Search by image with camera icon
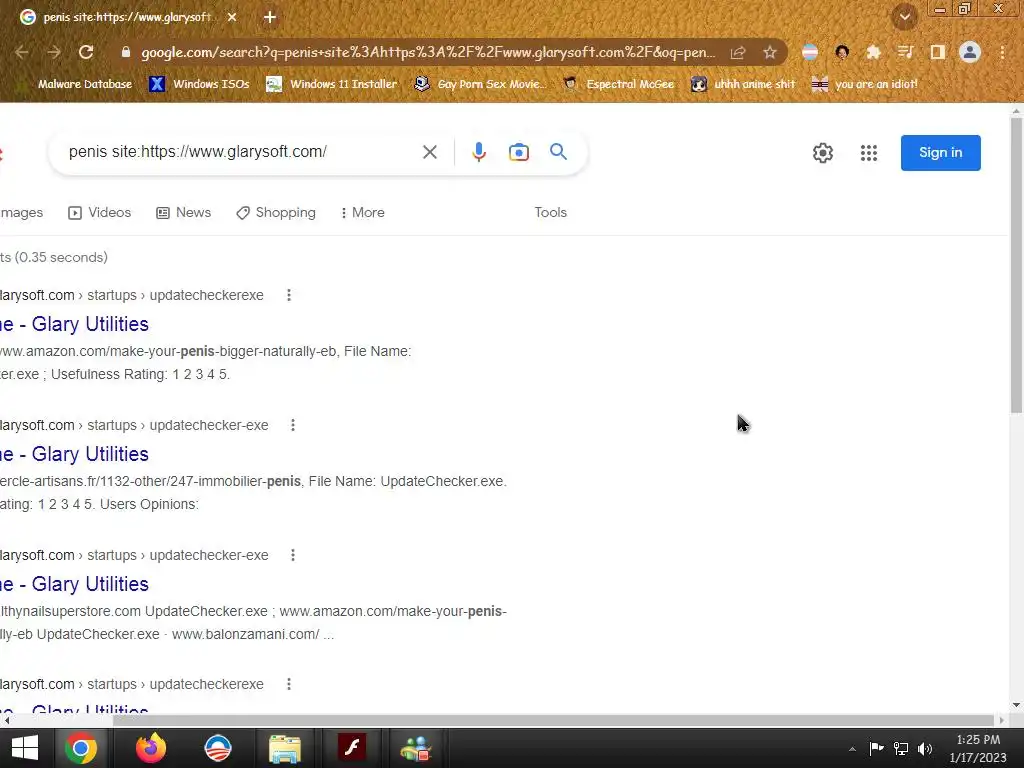 pos(519,152)
